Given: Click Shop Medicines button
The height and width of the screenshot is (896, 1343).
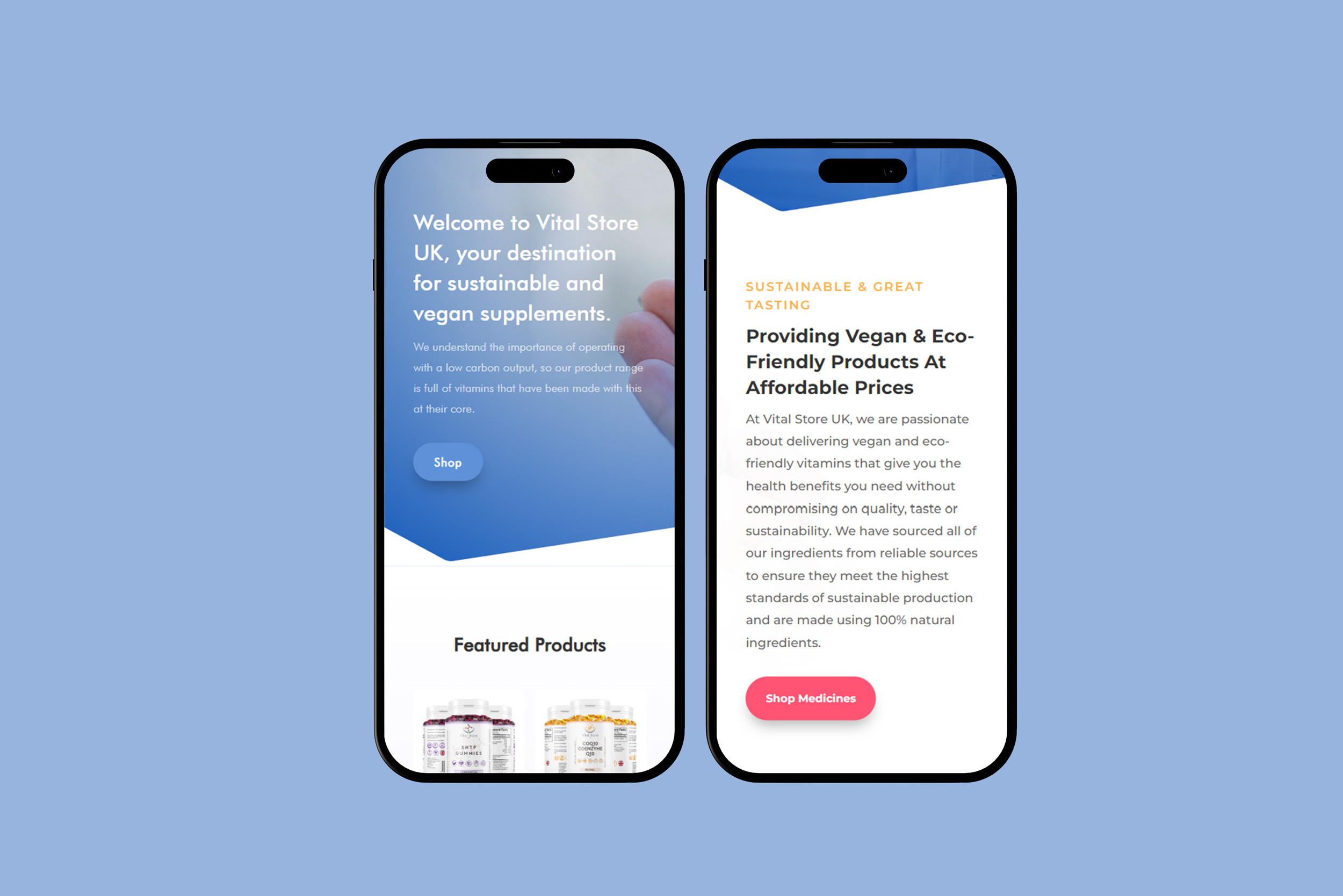Looking at the screenshot, I should coord(810,698).
